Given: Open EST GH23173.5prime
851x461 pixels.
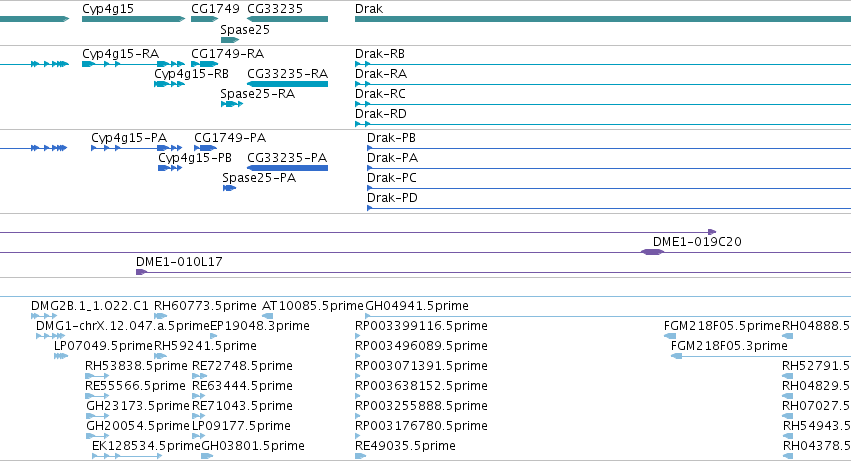Looking at the screenshot, I should pos(138,406).
